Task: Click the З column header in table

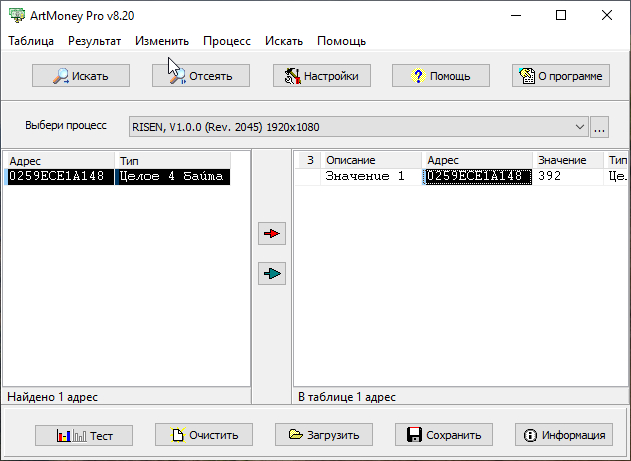Action: coord(309,160)
